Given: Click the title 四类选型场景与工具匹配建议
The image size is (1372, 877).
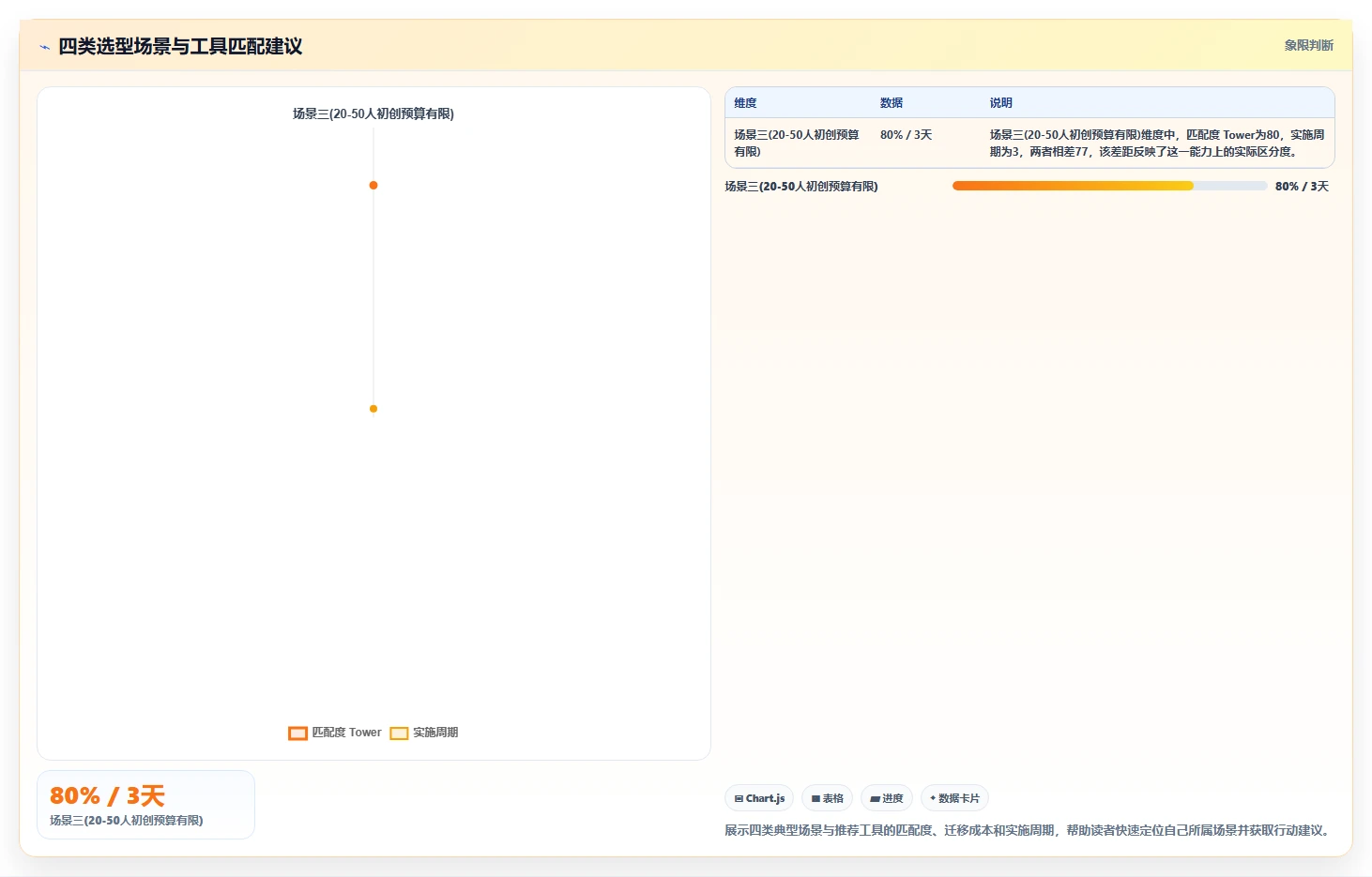Looking at the screenshot, I should click(180, 47).
